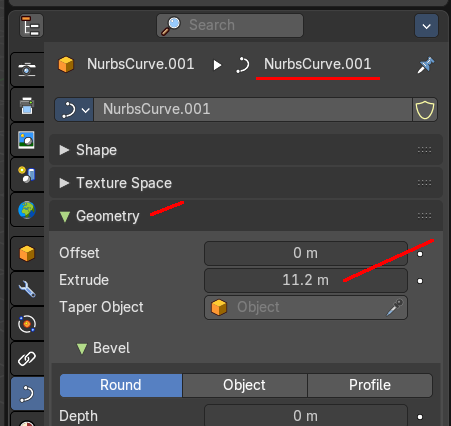Image resolution: width=451 pixels, height=426 pixels.
Task: Toggle the pin icon for properties context
Action: [x=426, y=65]
